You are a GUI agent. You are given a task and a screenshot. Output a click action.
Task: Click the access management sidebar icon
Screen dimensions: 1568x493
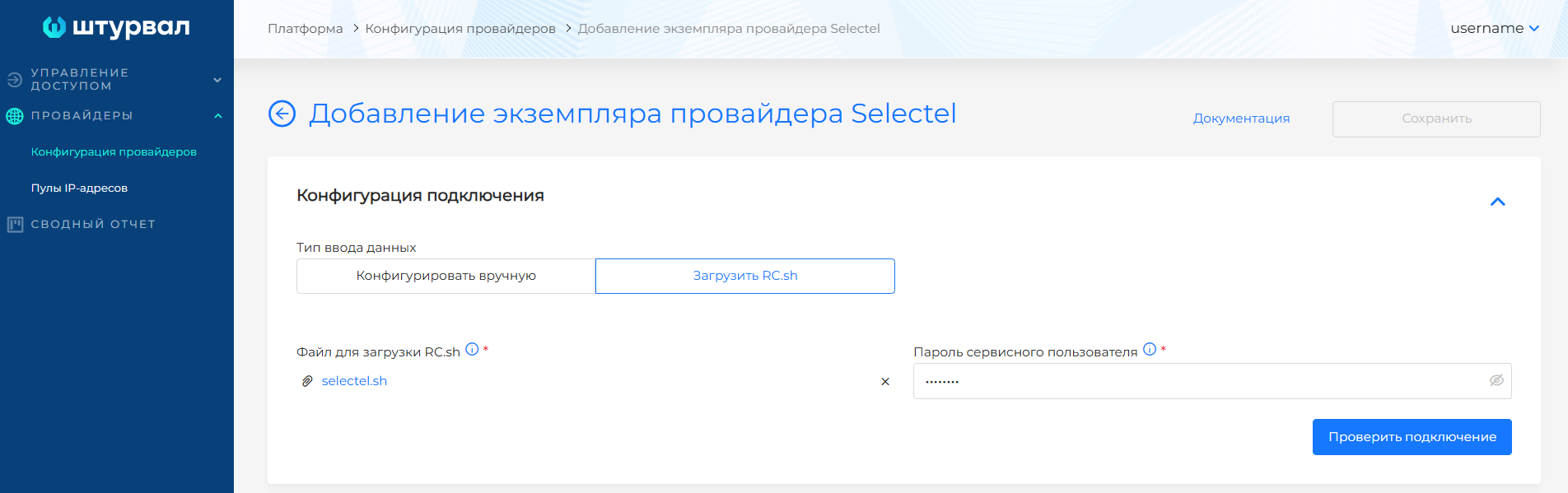15,80
